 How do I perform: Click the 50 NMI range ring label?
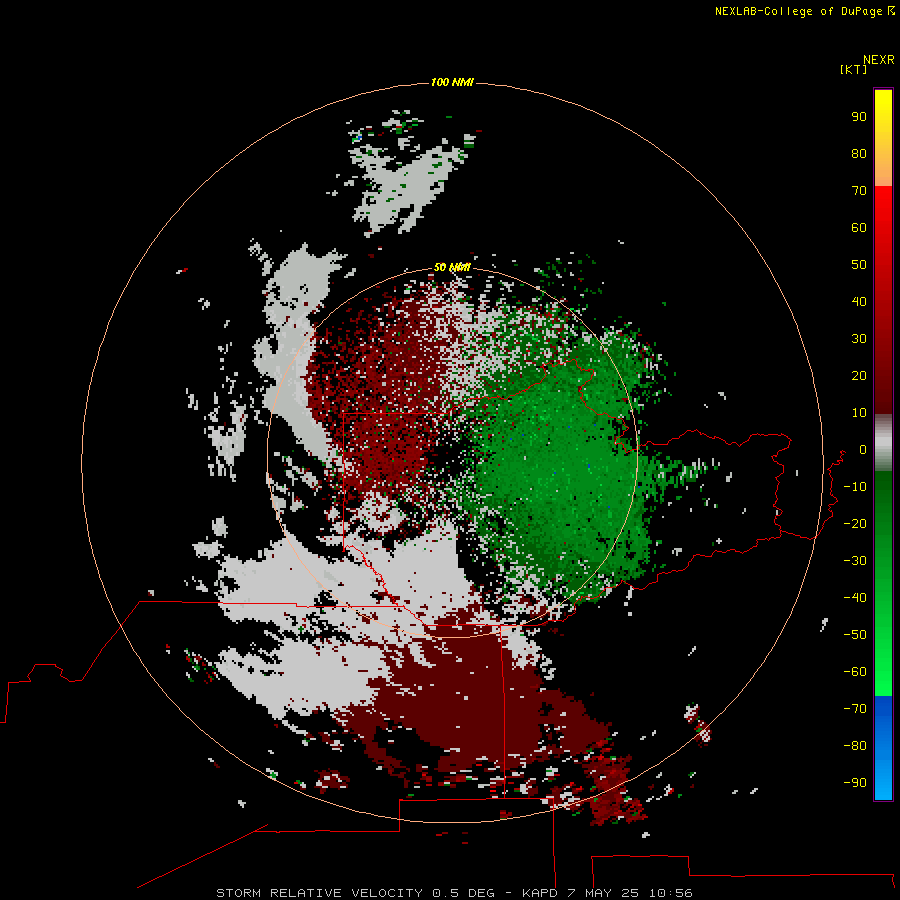(x=452, y=267)
